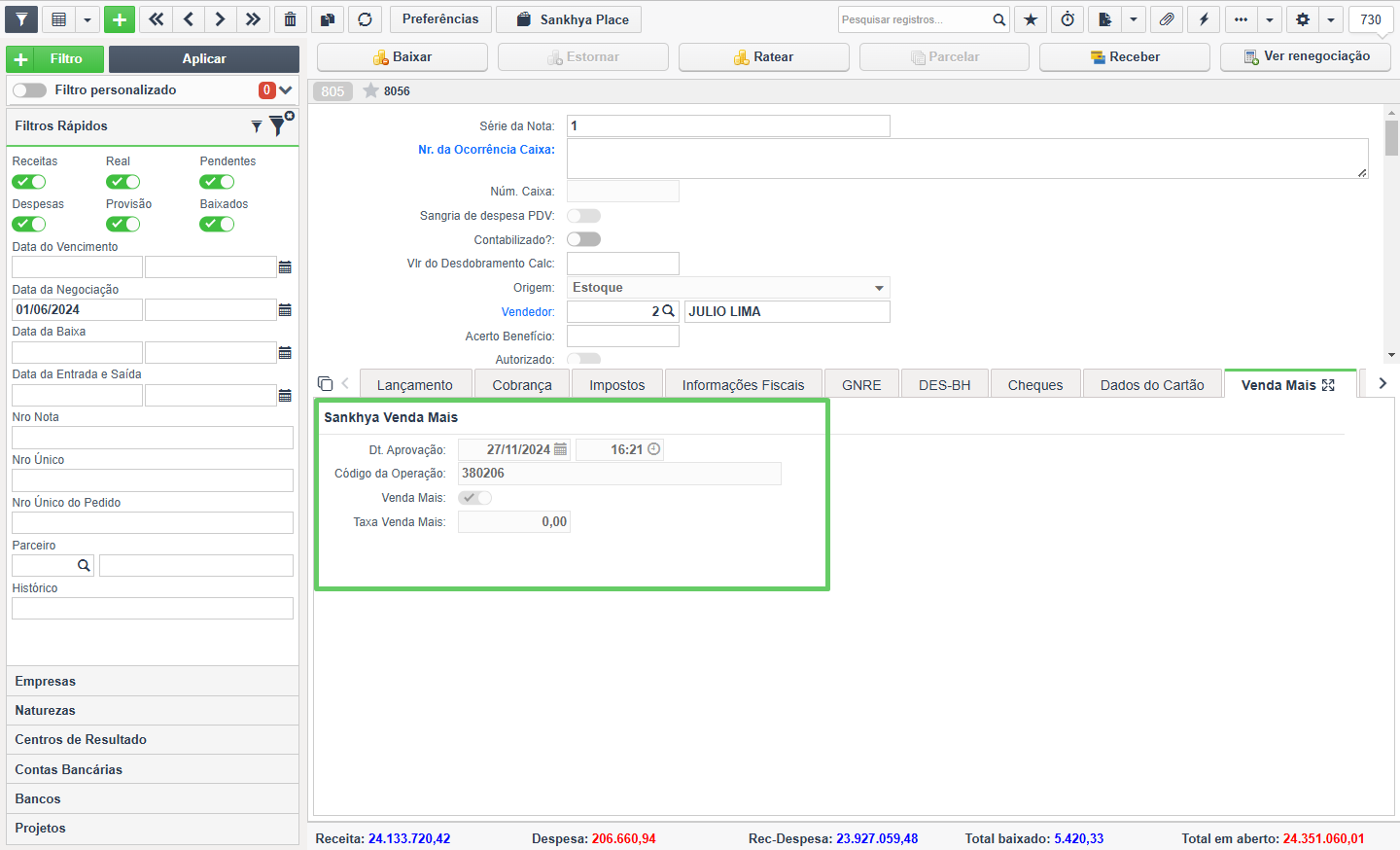This screenshot has height=850, width=1400.
Task: Open Informações Fiscais tab
Action: tap(744, 385)
